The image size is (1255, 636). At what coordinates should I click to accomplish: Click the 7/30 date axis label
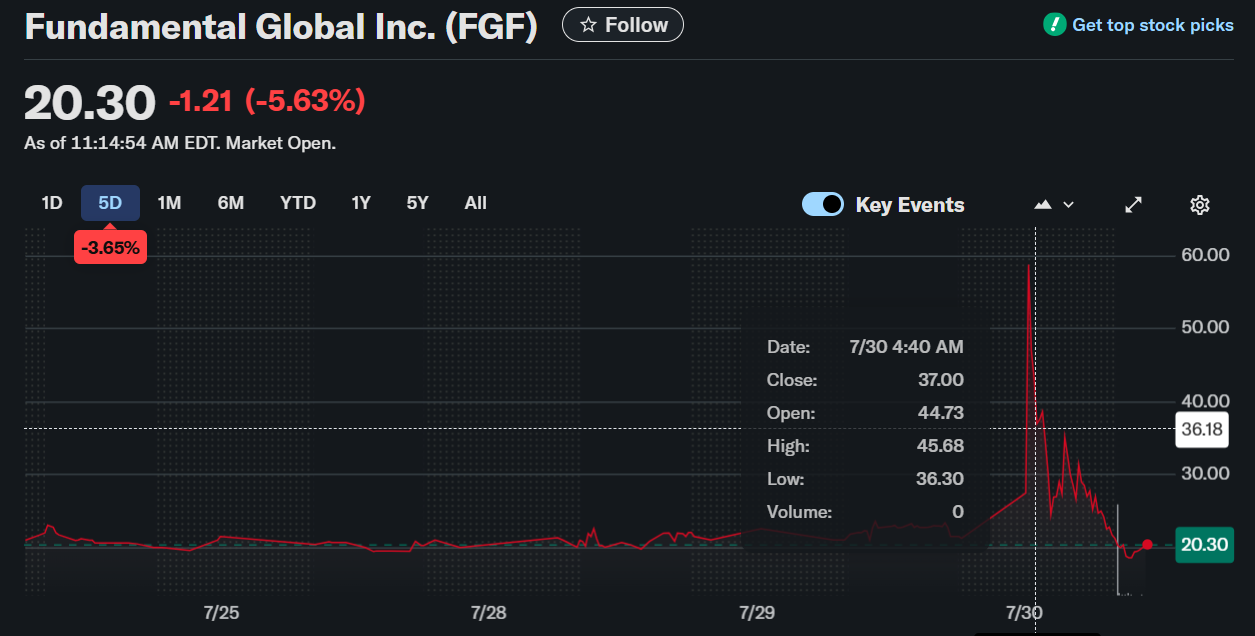[x=1024, y=612]
